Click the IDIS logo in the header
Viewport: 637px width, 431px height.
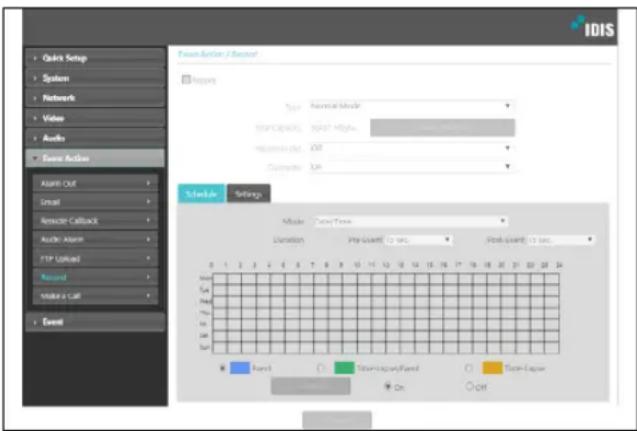[x=592, y=26]
